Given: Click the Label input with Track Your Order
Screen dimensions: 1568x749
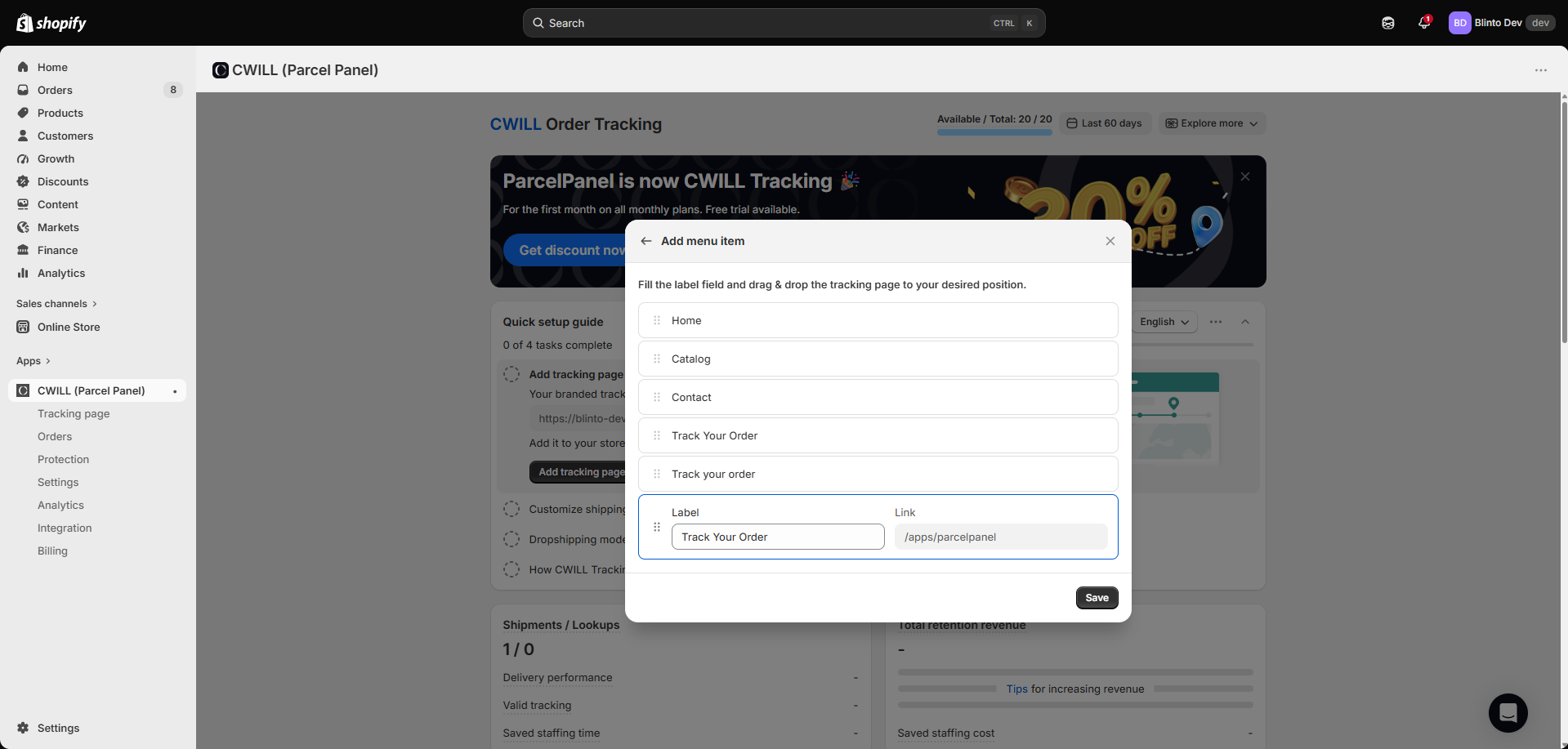Looking at the screenshot, I should pyautogui.click(x=778, y=537).
